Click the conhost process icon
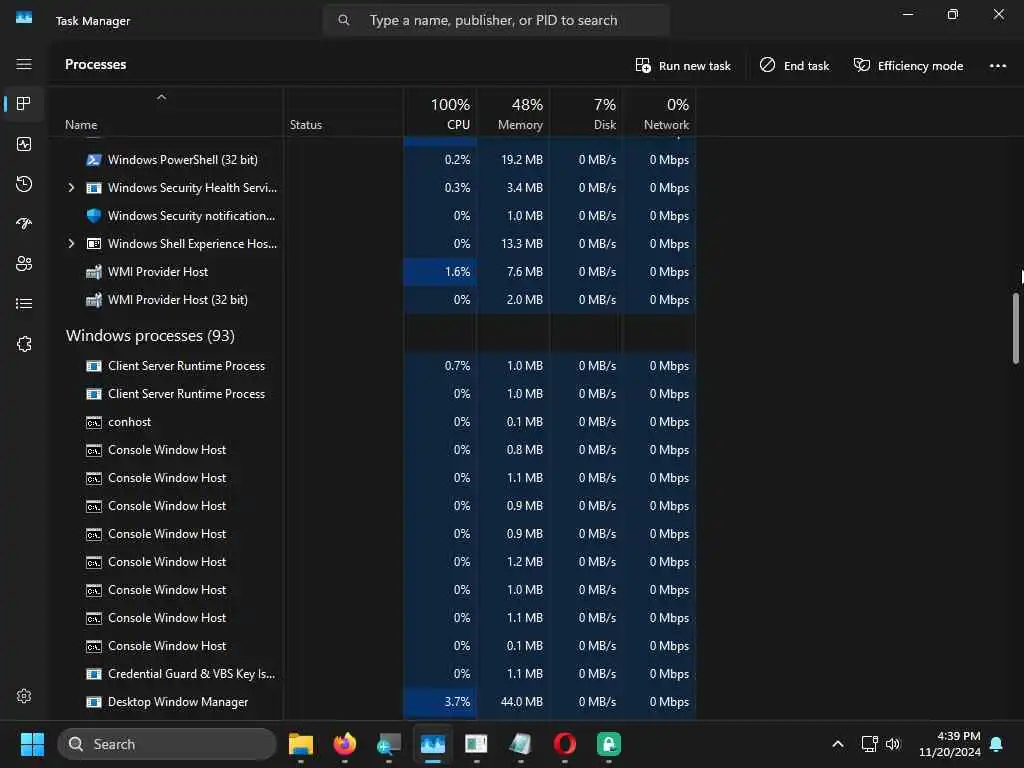 pyautogui.click(x=94, y=423)
